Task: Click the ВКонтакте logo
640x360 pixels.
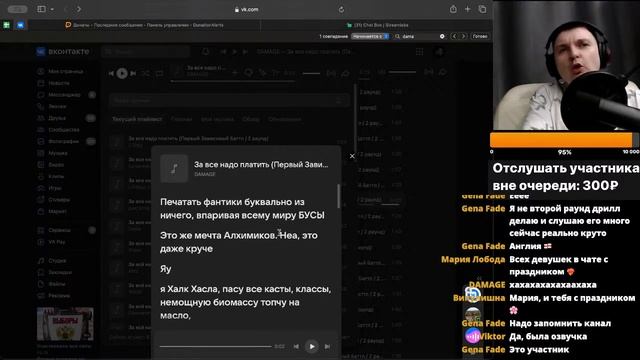Action: (63, 51)
